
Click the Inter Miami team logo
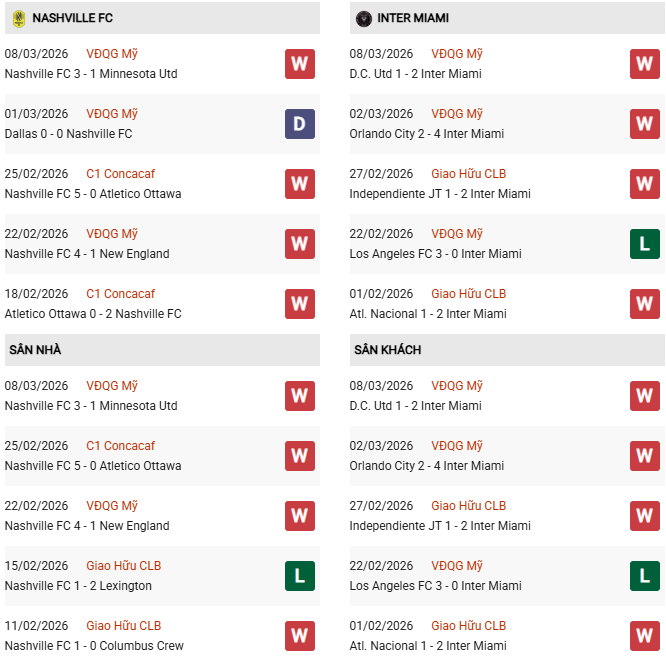363,18
